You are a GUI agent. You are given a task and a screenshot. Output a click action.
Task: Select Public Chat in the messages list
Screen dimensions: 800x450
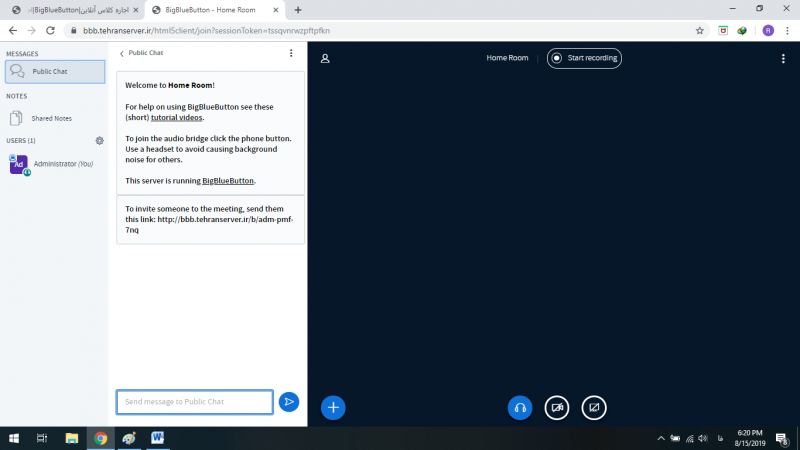pyautogui.click(x=55, y=72)
